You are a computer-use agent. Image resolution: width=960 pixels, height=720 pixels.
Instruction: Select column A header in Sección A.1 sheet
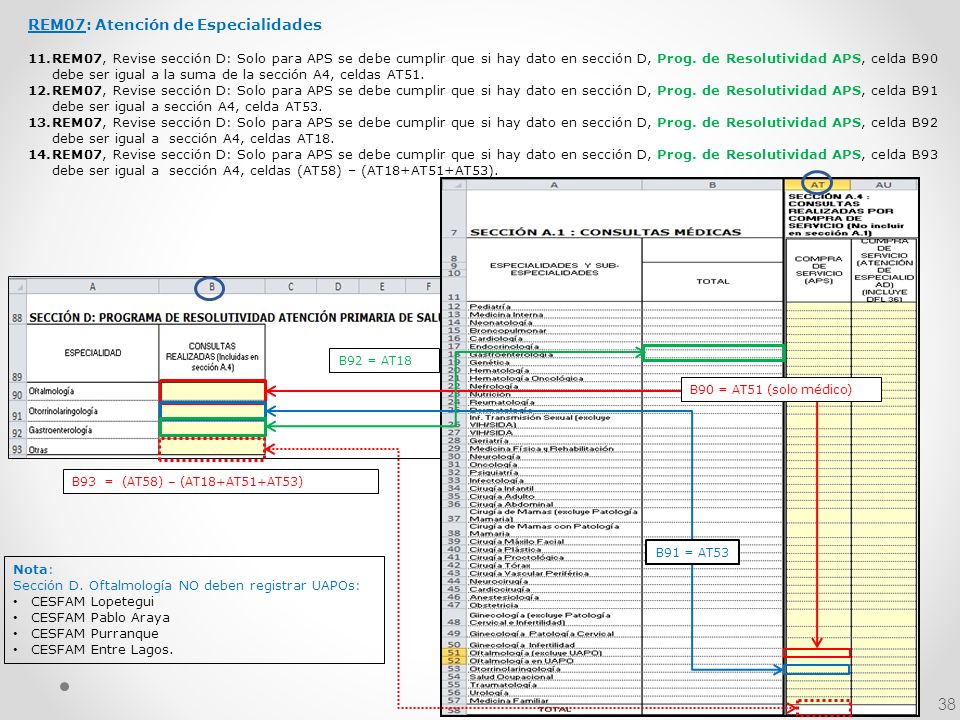554,184
